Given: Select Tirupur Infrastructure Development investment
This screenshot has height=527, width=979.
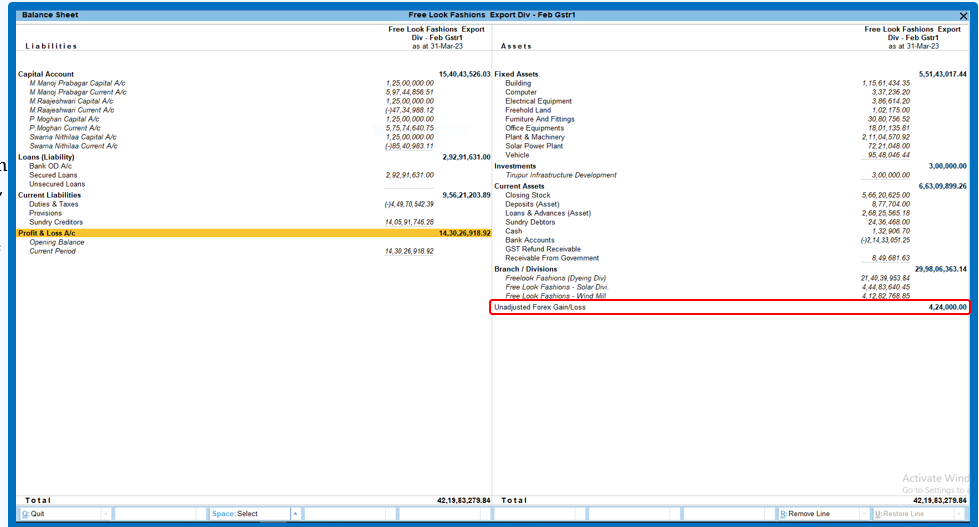Looking at the screenshot, I should pyautogui.click(x=561, y=175).
